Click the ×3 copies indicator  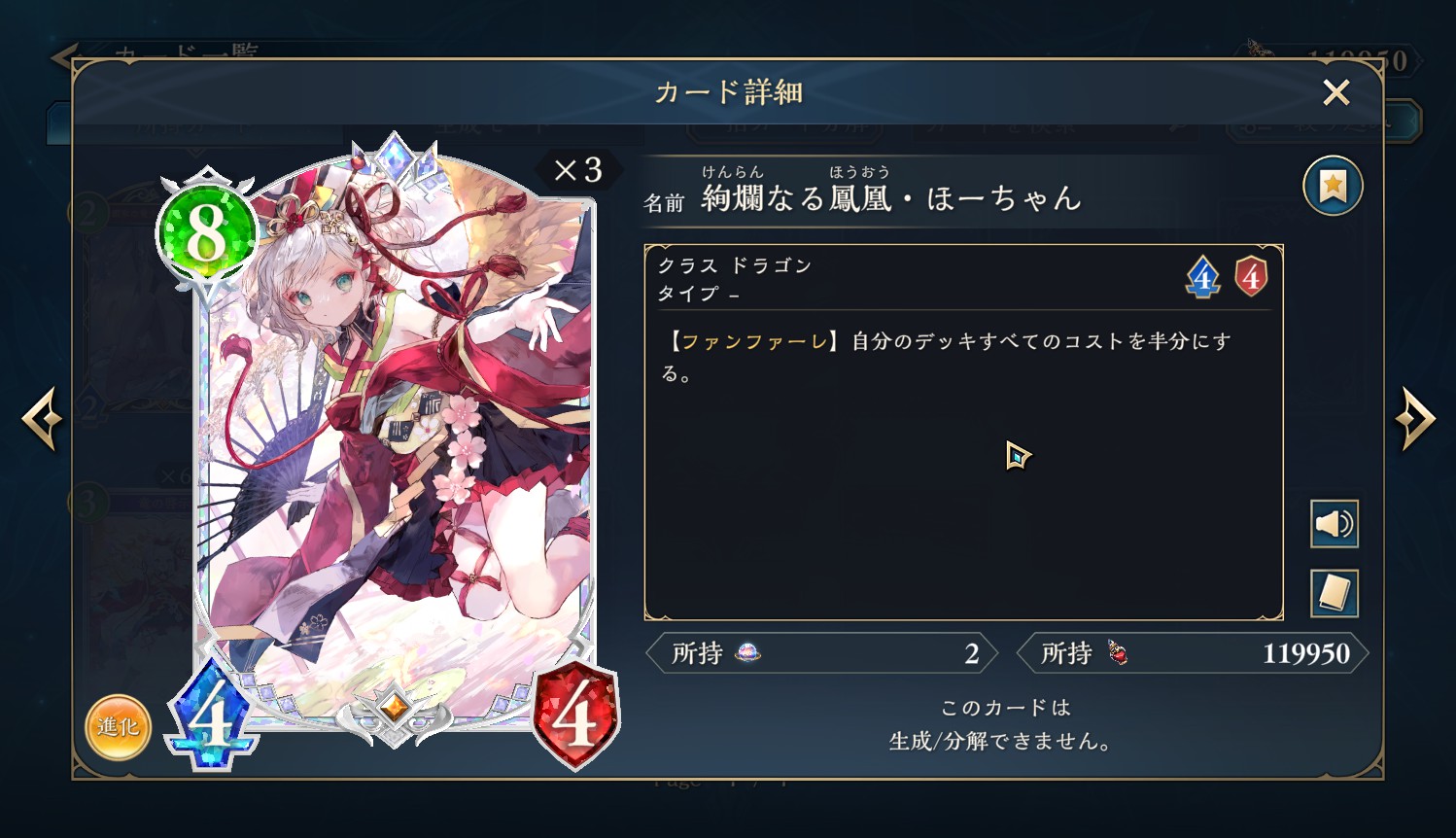tap(578, 170)
